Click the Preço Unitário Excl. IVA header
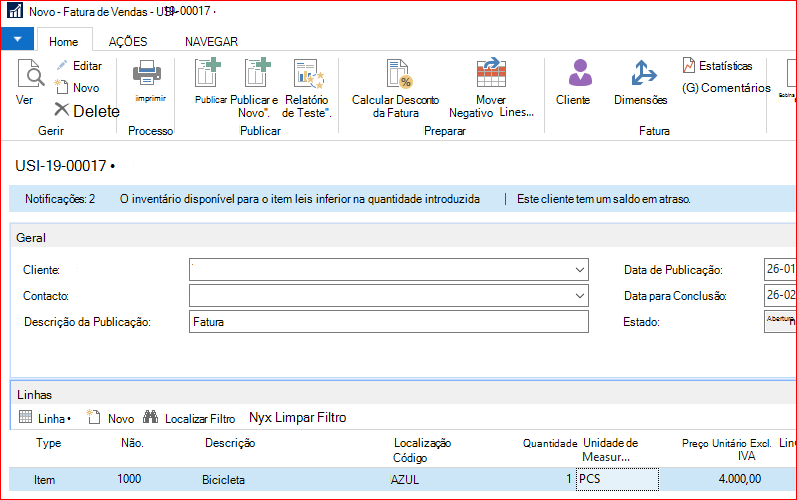 (727, 449)
